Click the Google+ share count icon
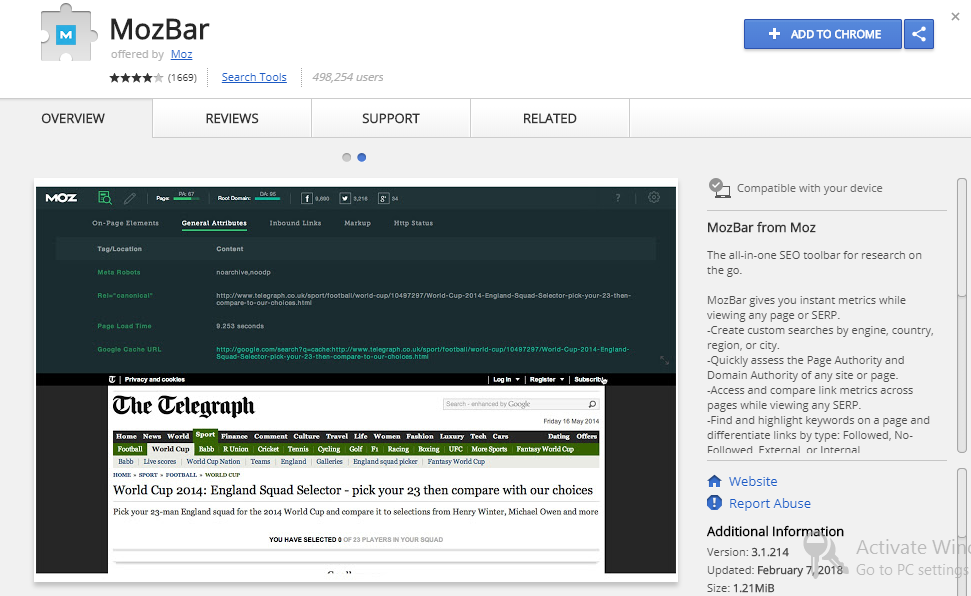This screenshot has width=971, height=596. pos(383,198)
